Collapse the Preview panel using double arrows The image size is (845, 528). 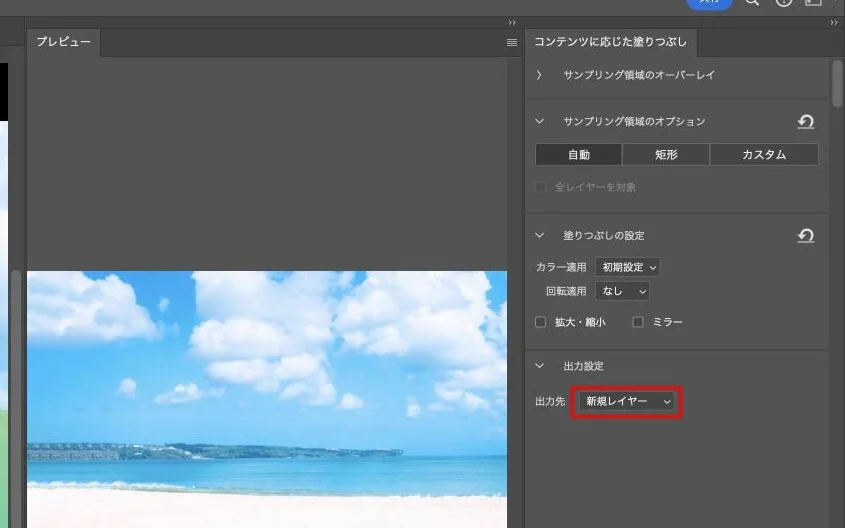click(512, 22)
